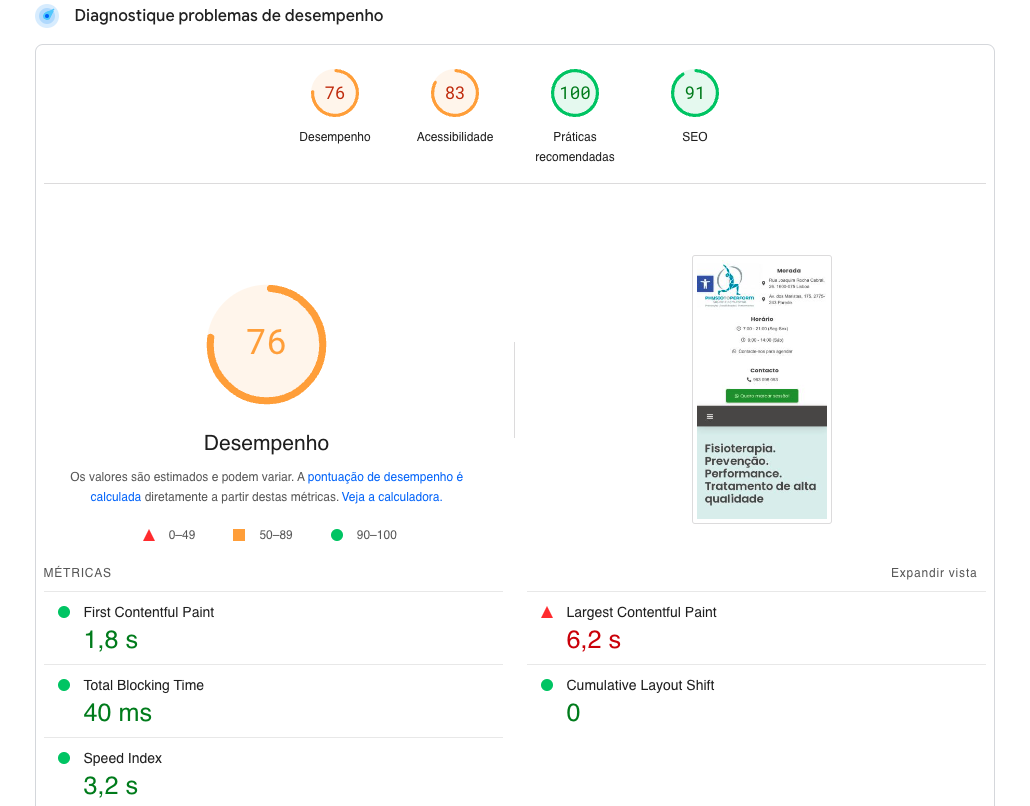Click the blue diagnostic icon beside the heading
This screenshot has height=806, width=1030.
tap(47, 16)
